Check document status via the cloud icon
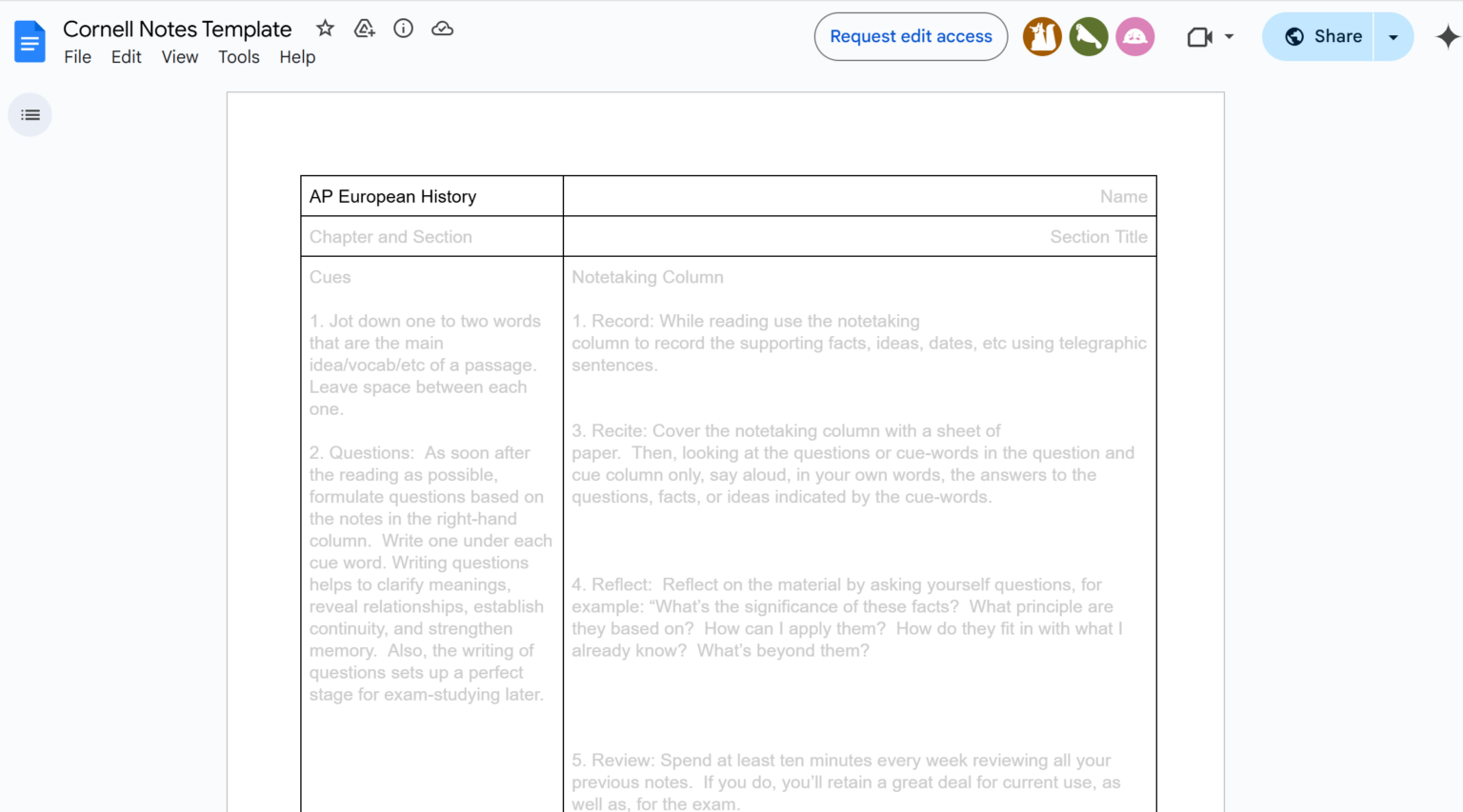 (x=442, y=29)
